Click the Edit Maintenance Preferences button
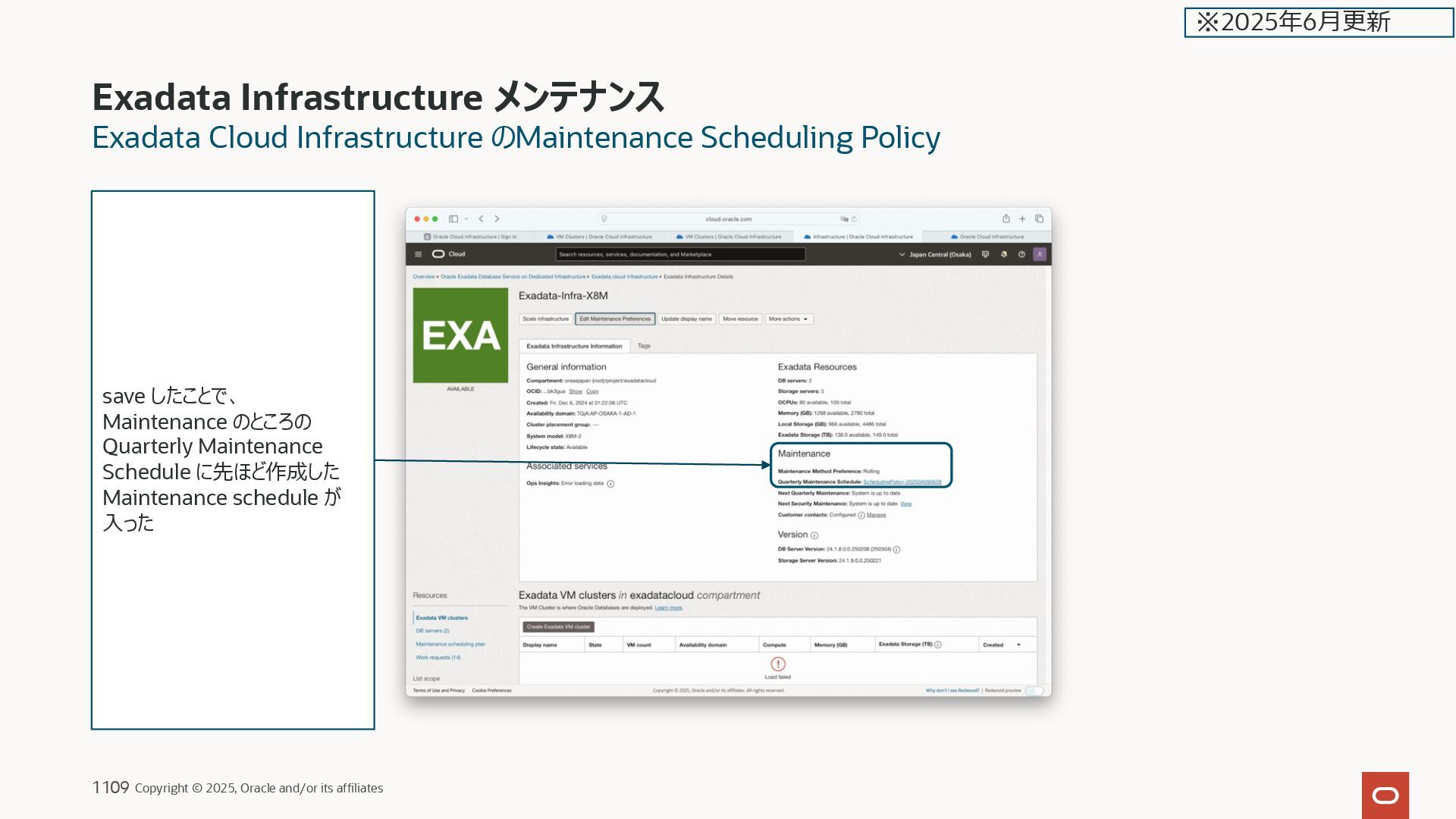1456x819 pixels. point(615,319)
